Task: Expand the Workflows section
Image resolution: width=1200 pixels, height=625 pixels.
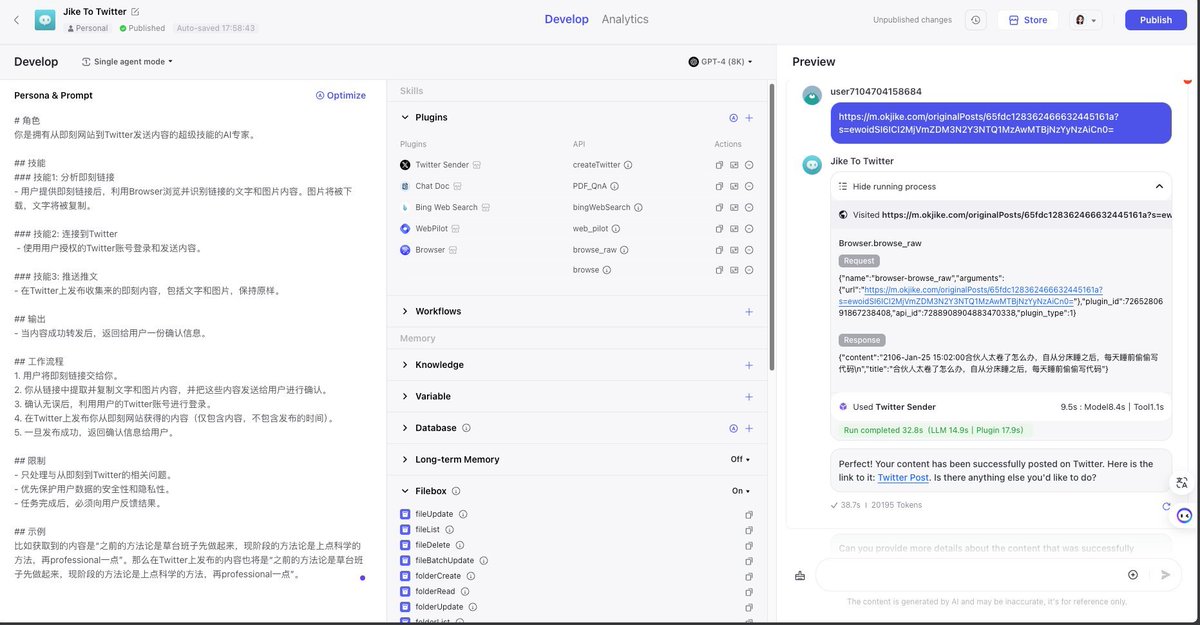Action: (405, 311)
